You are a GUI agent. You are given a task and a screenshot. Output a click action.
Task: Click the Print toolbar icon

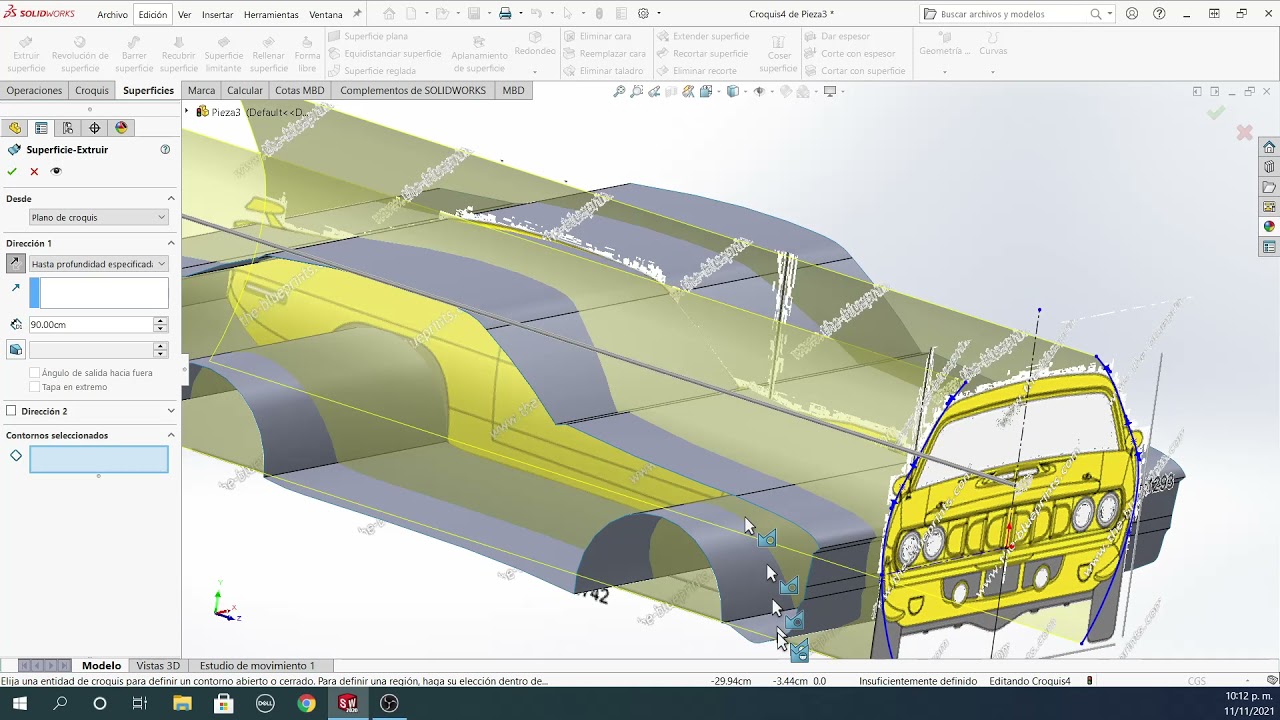pos(505,14)
